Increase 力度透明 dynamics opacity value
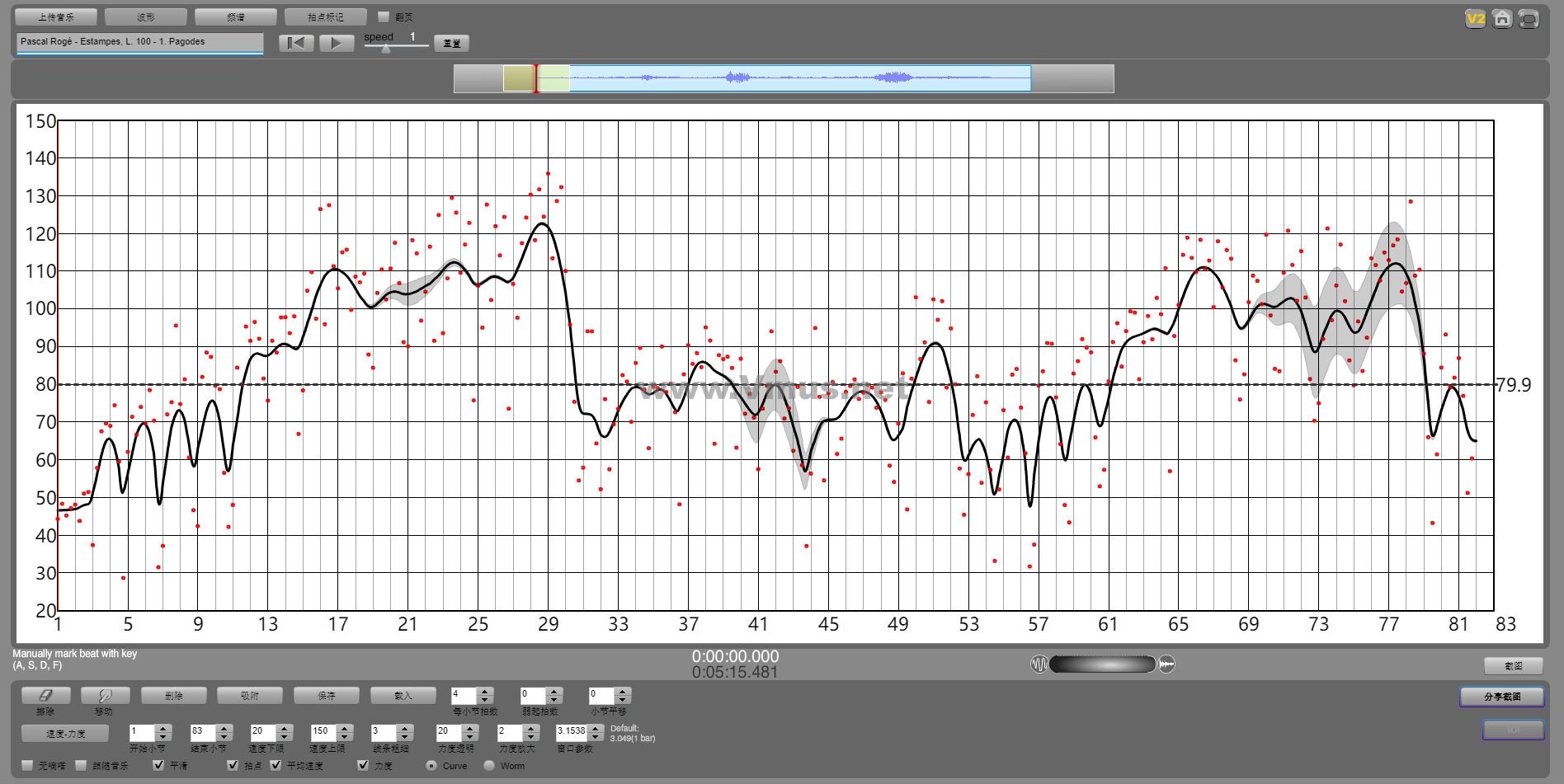Screen dimensions: 1564x784 click(x=470, y=728)
